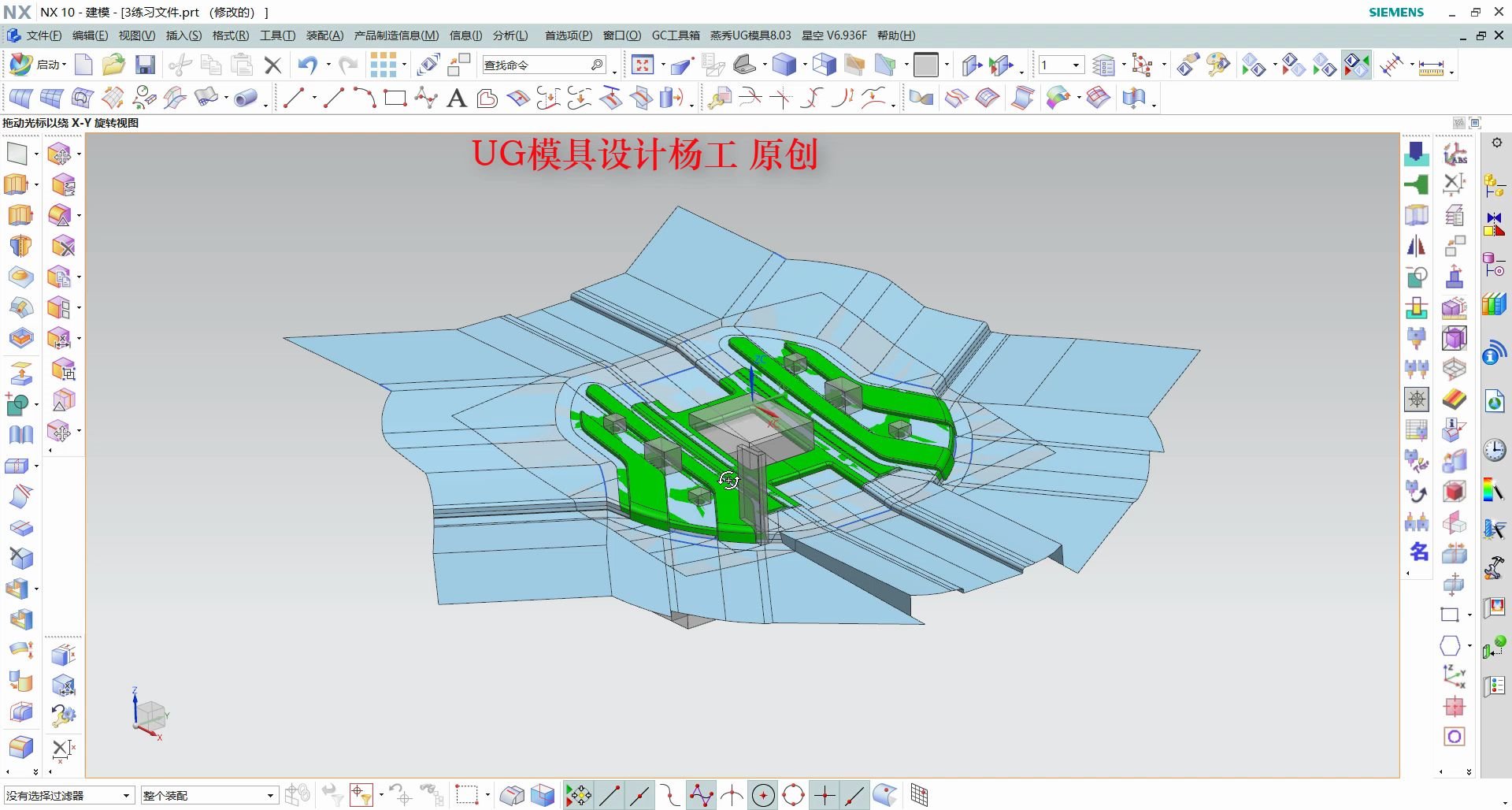Select the Line curve tool
This screenshot has height=810, width=1512.
293,98
